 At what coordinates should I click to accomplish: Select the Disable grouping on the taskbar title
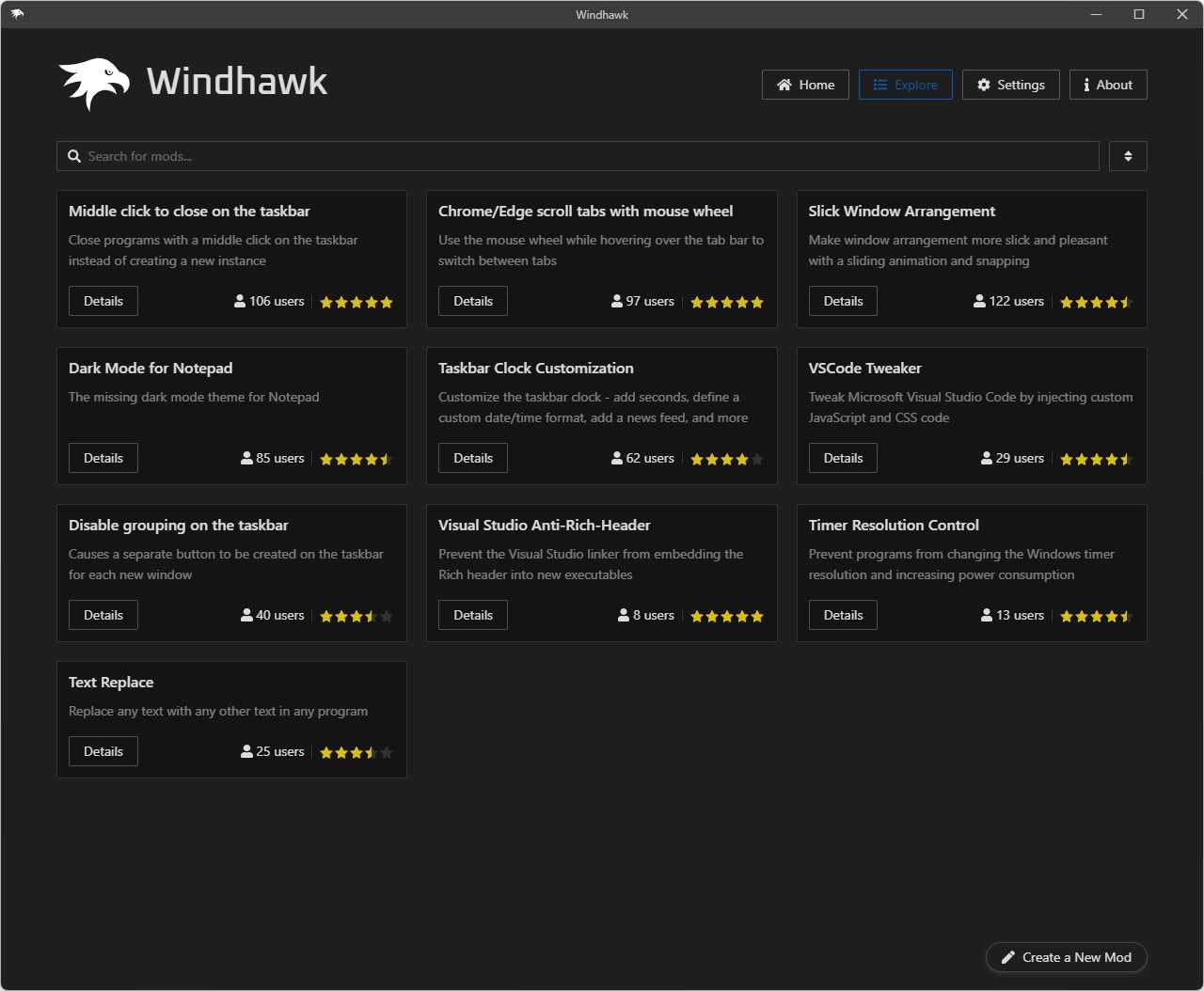(x=179, y=526)
